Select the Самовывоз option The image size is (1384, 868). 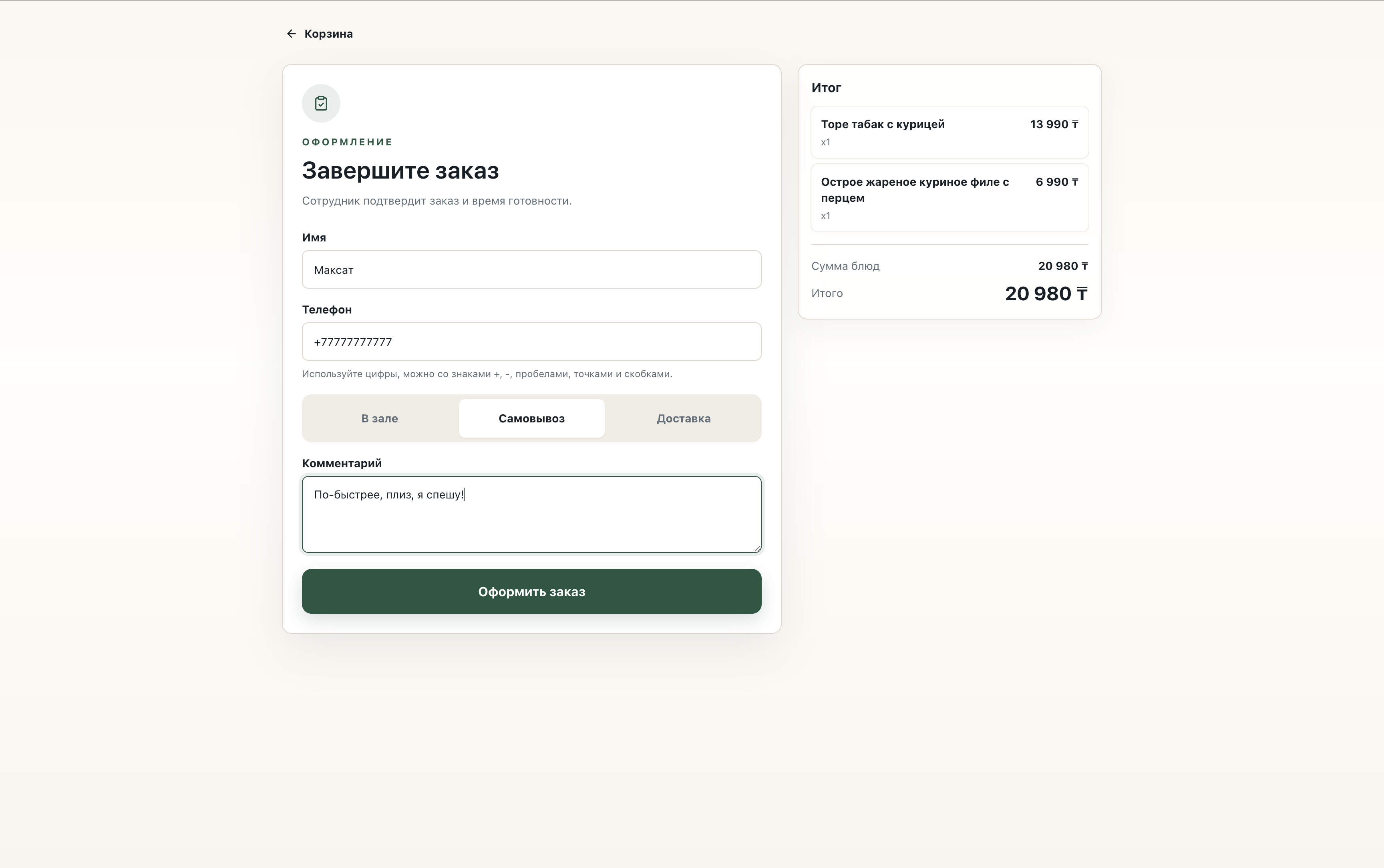pyautogui.click(x=531, y=418)
